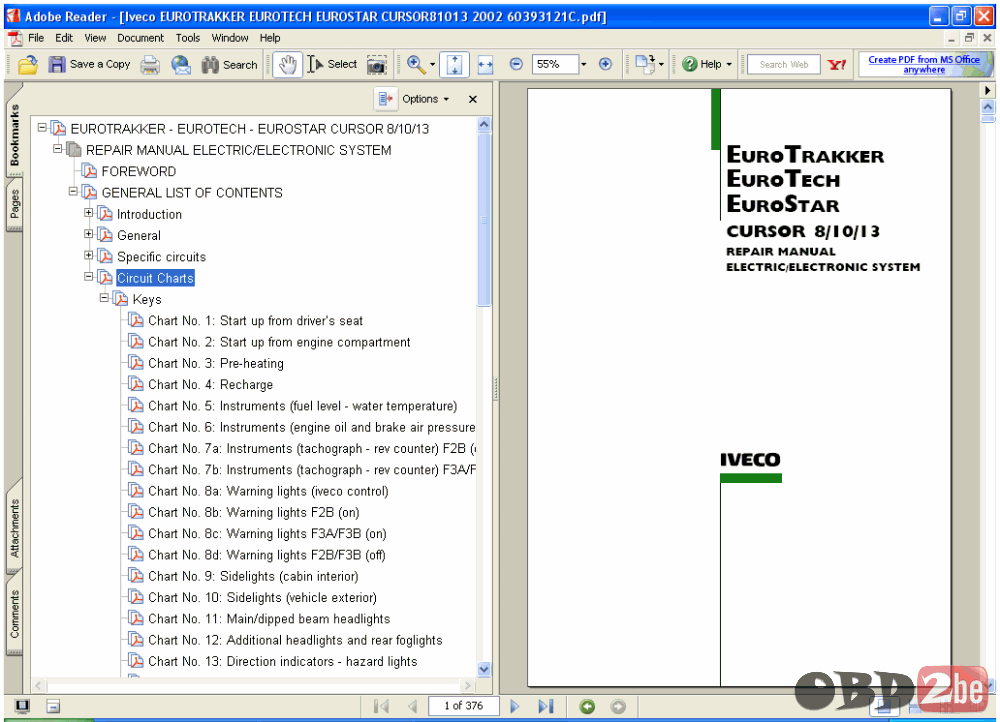Open the File menu

tap(36, 38)
